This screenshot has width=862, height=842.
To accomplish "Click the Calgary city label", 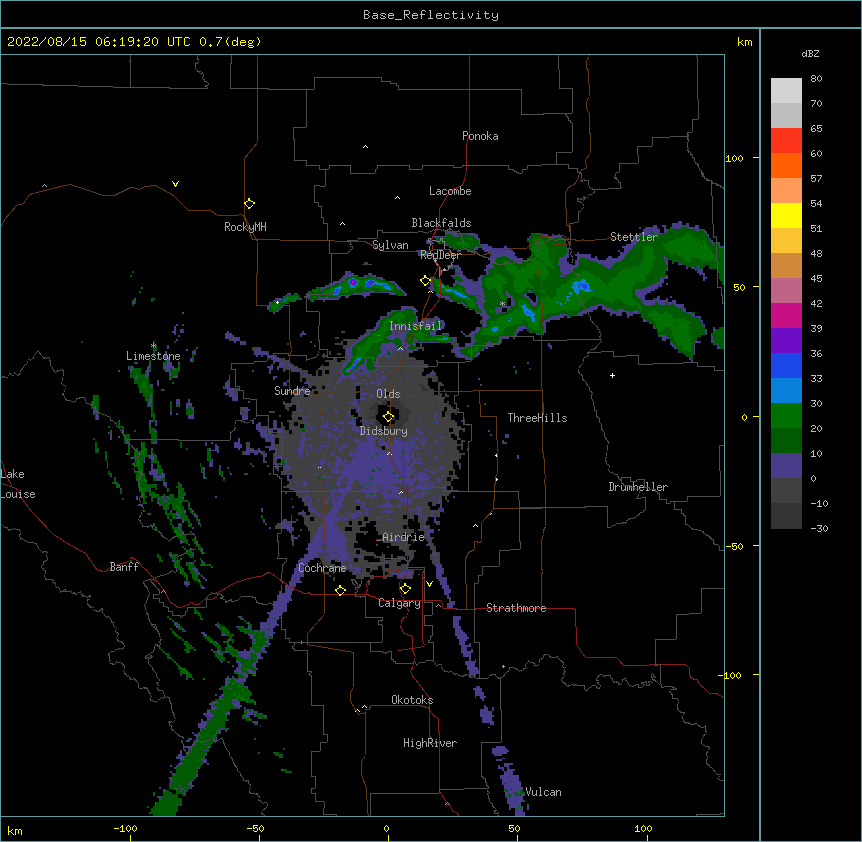I will 399,603.
